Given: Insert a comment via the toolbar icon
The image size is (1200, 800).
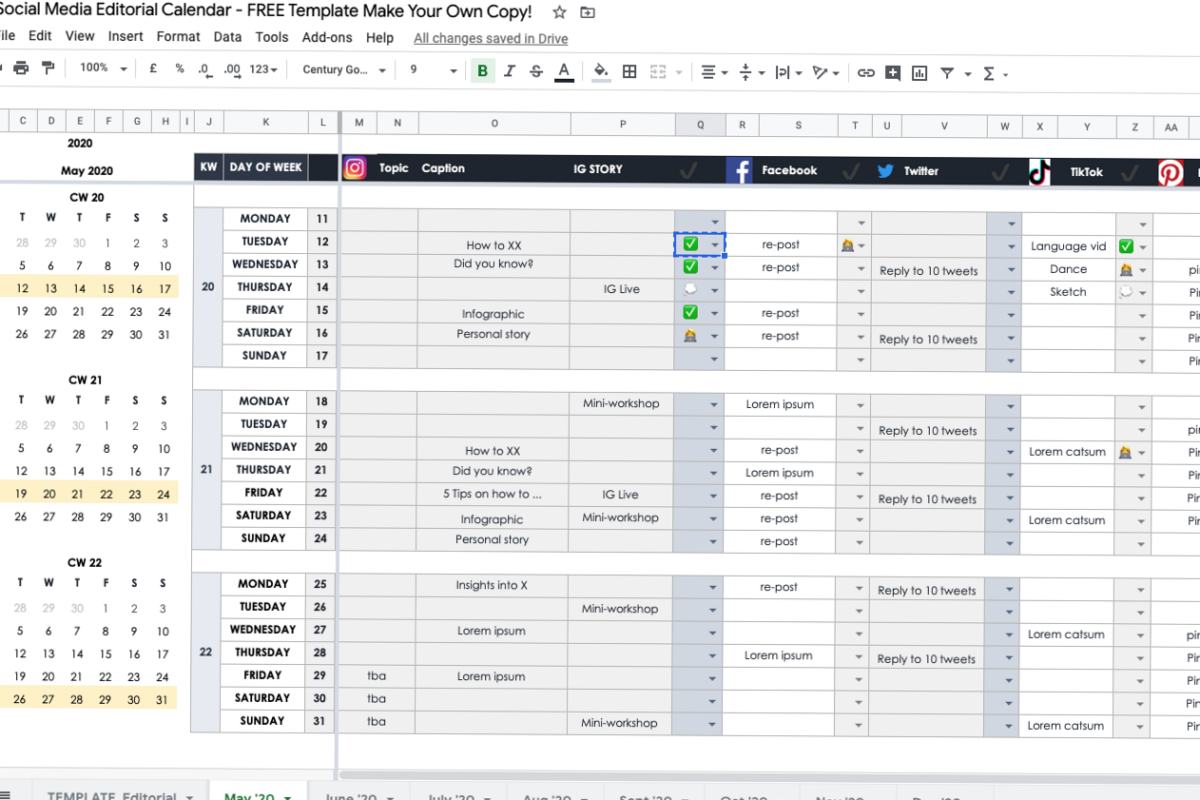Looking at the screenshot, I should tap(893, 71).
